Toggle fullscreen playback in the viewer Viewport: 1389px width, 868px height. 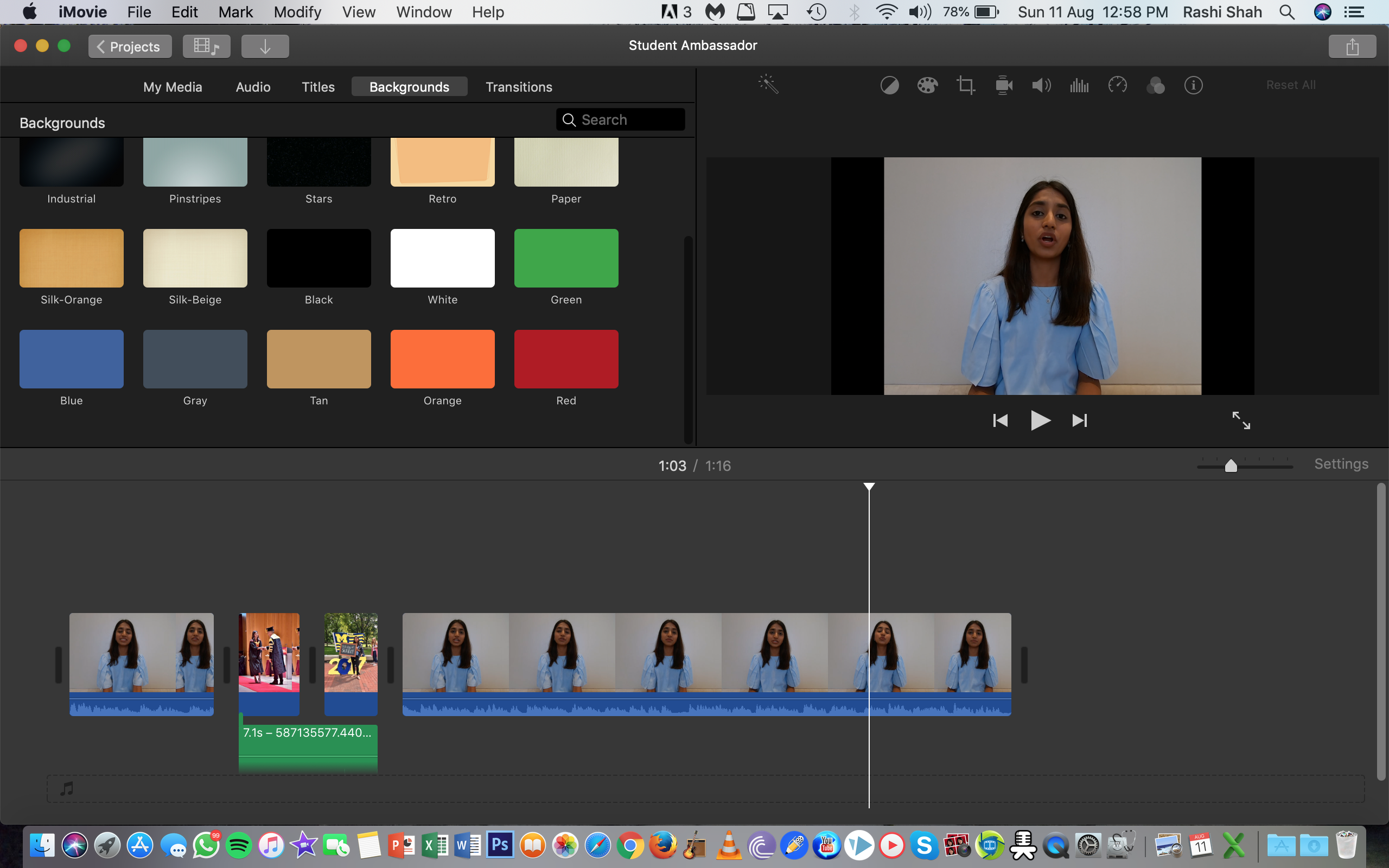pyautogui.click(x=1241, y=420)
